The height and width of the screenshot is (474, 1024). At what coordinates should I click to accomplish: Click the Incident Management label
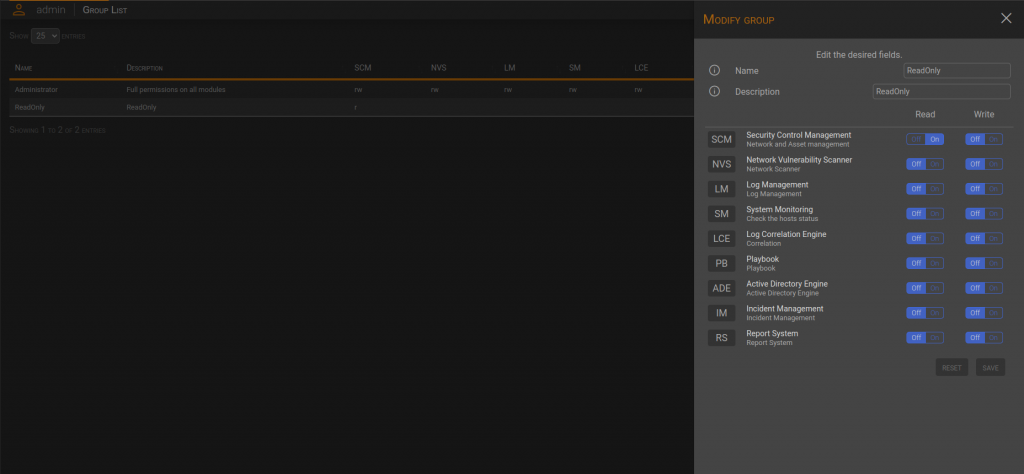785,309
